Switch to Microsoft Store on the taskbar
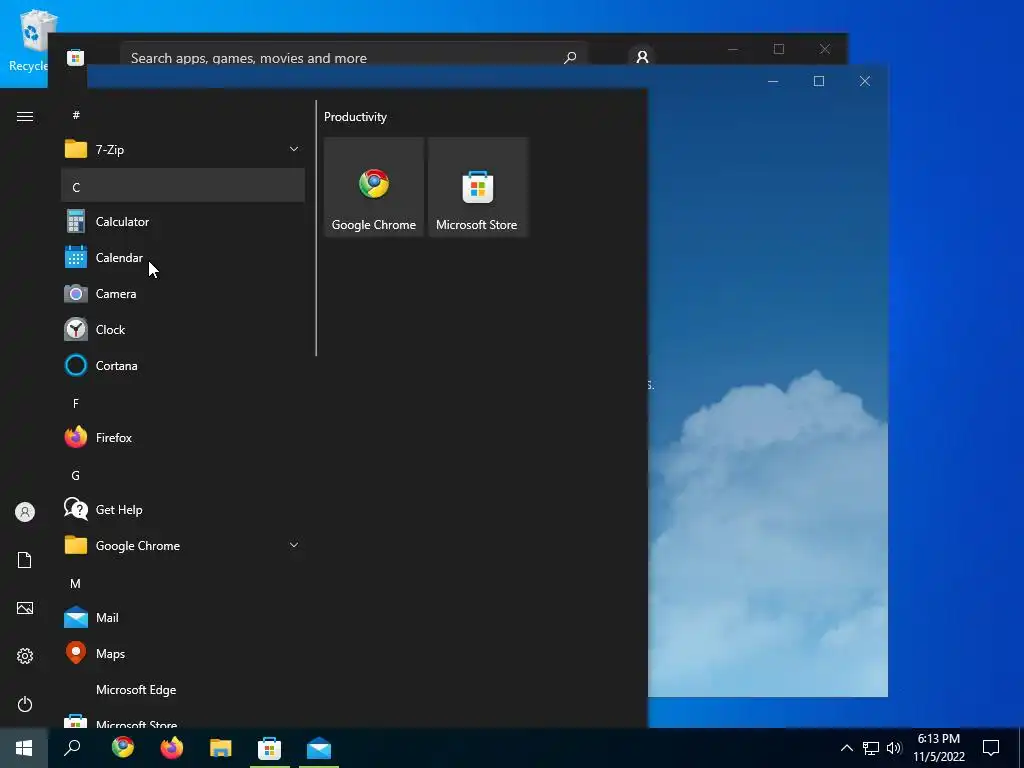 tap(270, 748)
